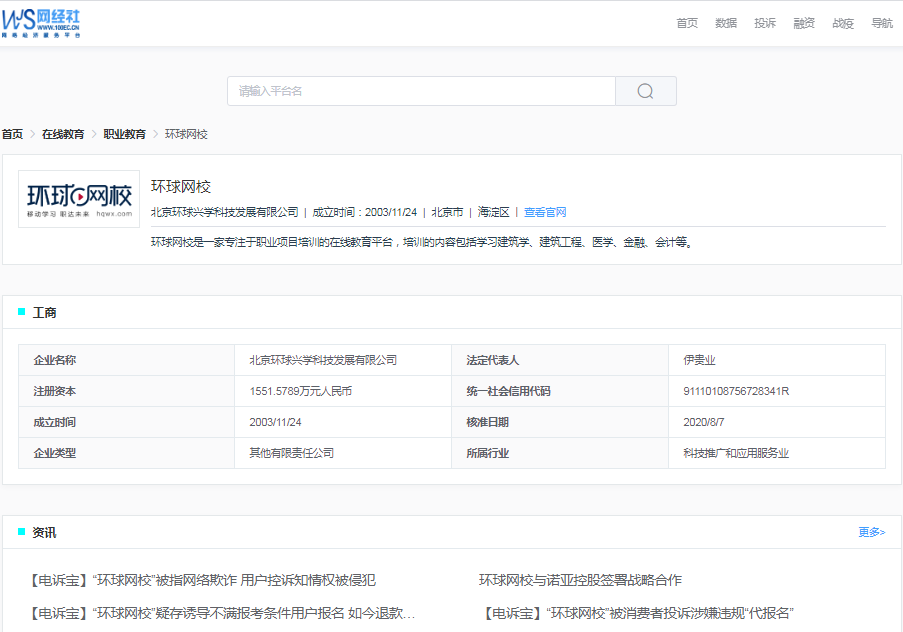Click inside the 请输入平台名 search box

[420, 90]
